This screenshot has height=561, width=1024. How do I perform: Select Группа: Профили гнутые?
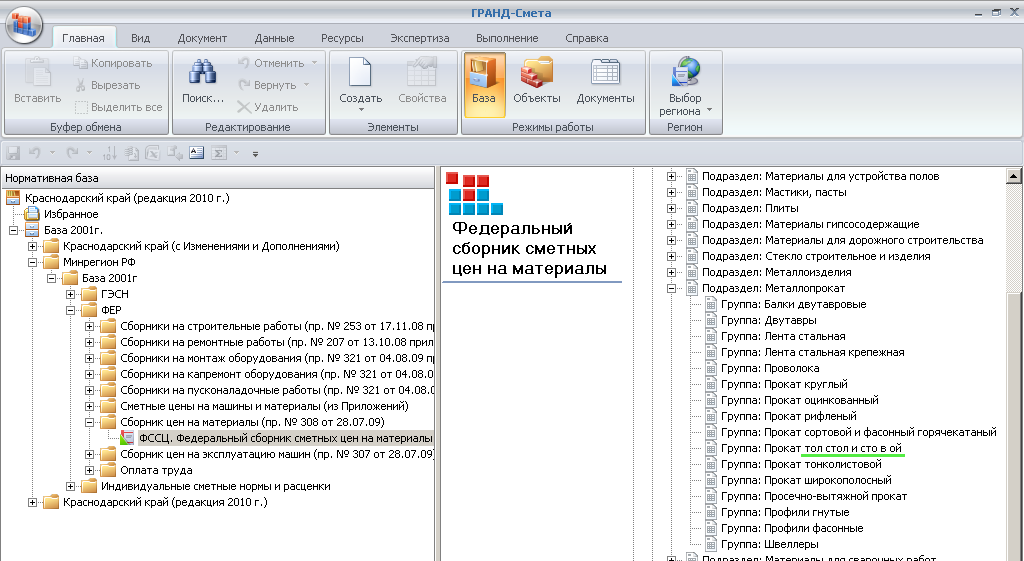(x=785, y=512)
